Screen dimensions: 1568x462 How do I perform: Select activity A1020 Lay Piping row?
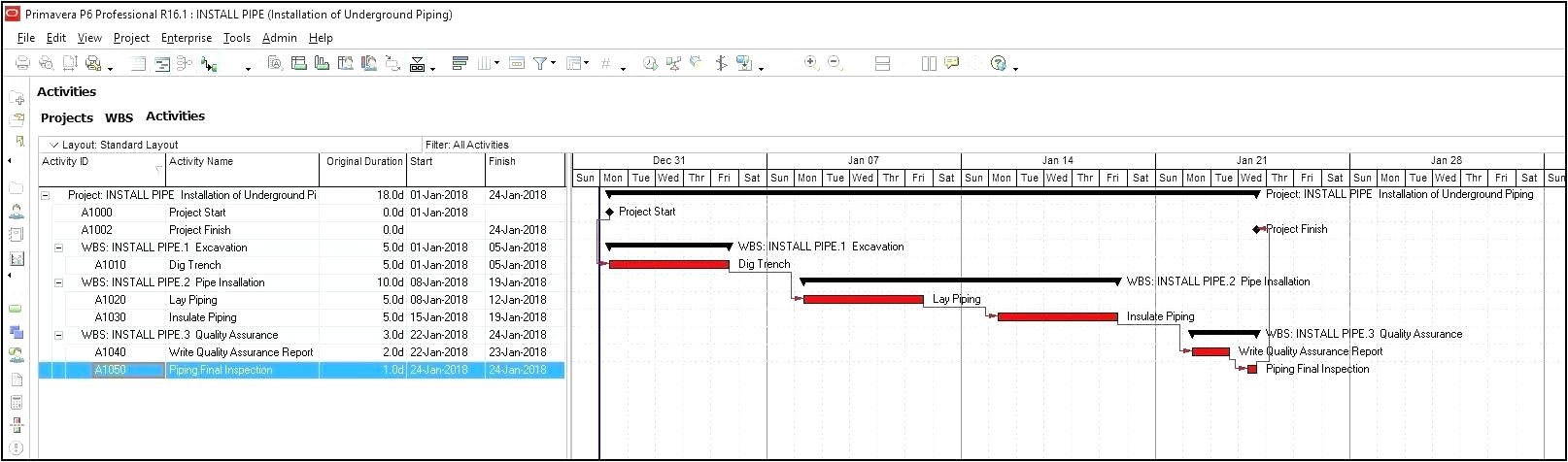coord(192,300)
